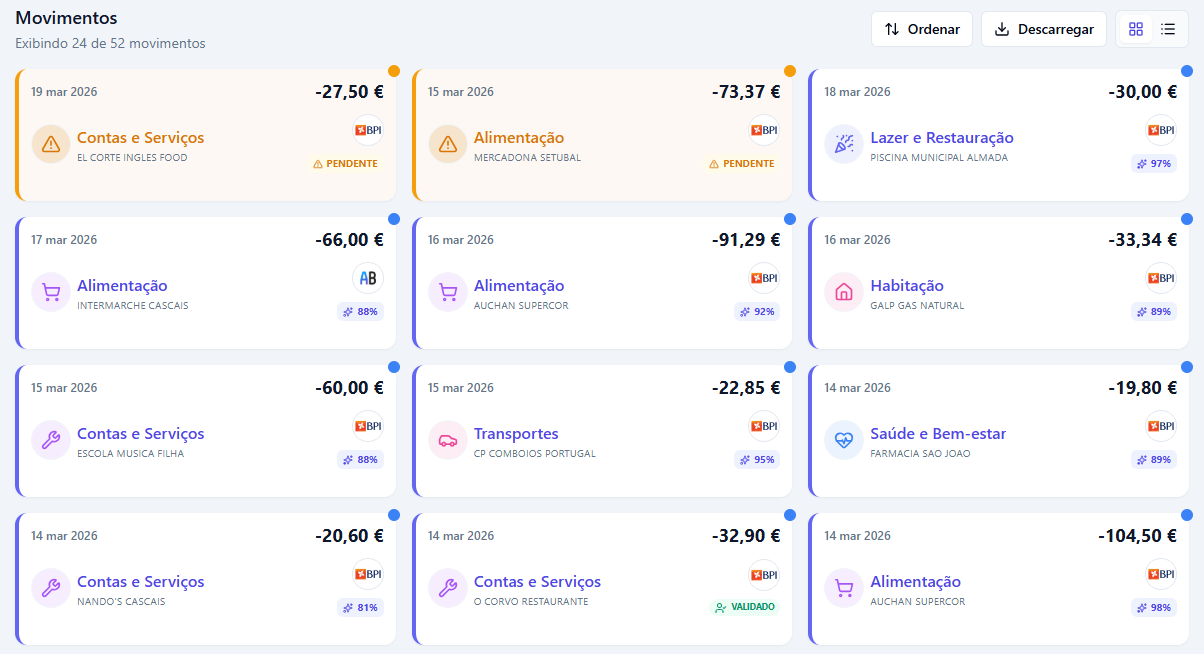Click the house icon on GALP GAS NATURAL

click(844, 291)
